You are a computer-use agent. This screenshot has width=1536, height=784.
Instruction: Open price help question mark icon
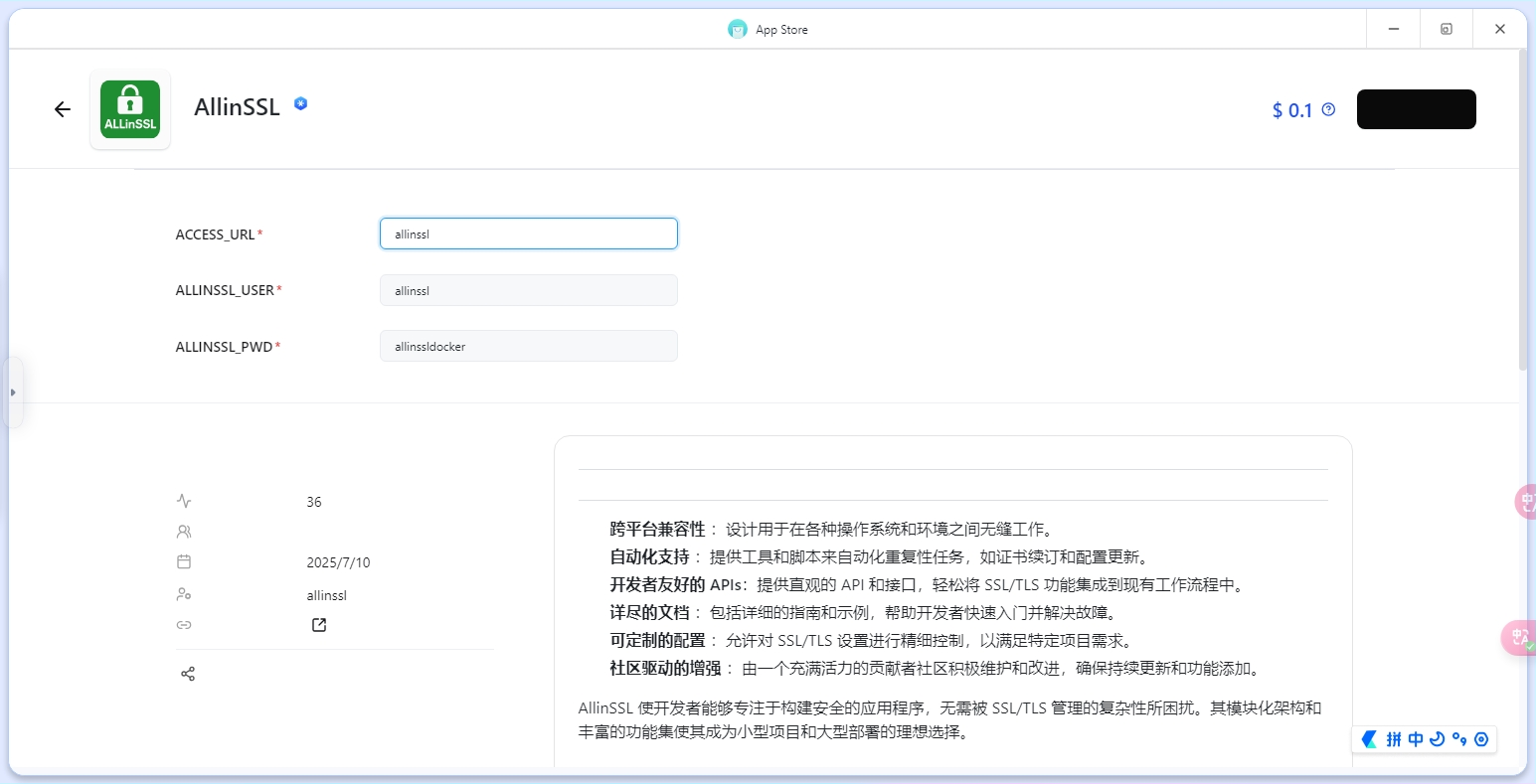1328,109
